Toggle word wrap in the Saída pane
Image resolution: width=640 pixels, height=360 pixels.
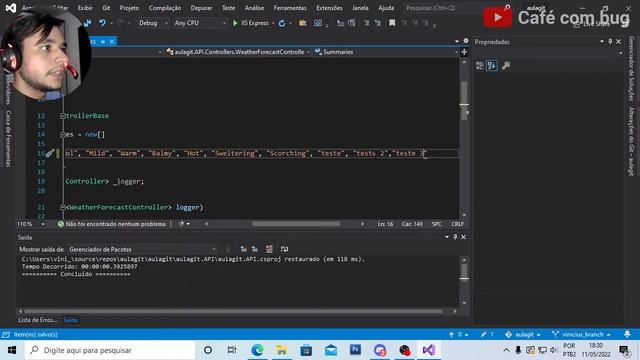point(284,249)
